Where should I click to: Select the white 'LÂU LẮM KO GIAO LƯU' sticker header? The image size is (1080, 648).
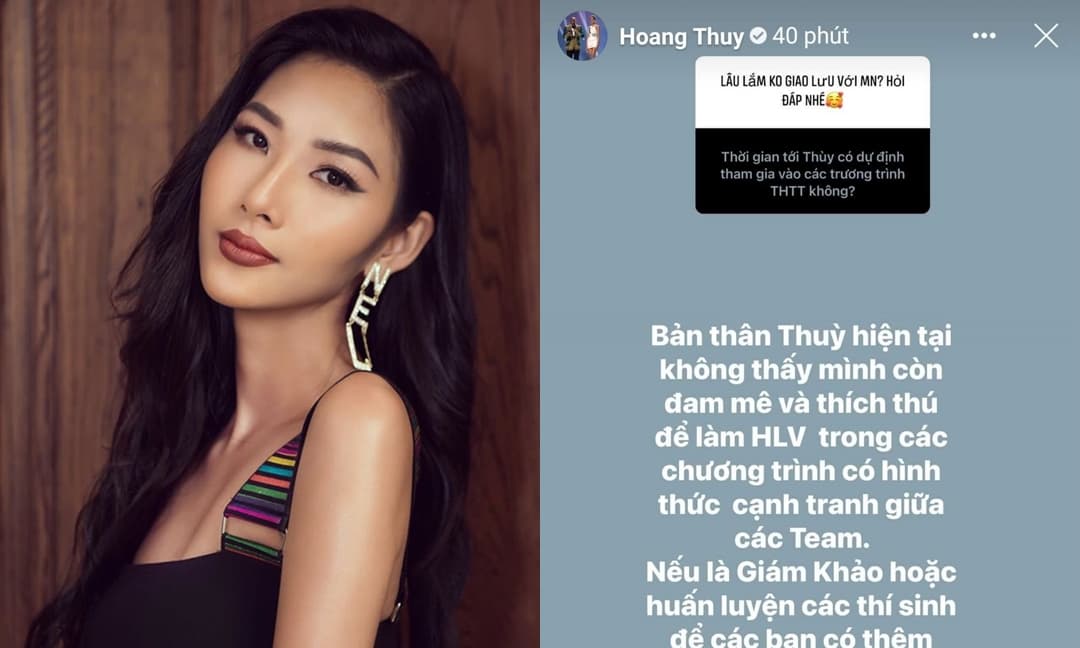[812, 92]
